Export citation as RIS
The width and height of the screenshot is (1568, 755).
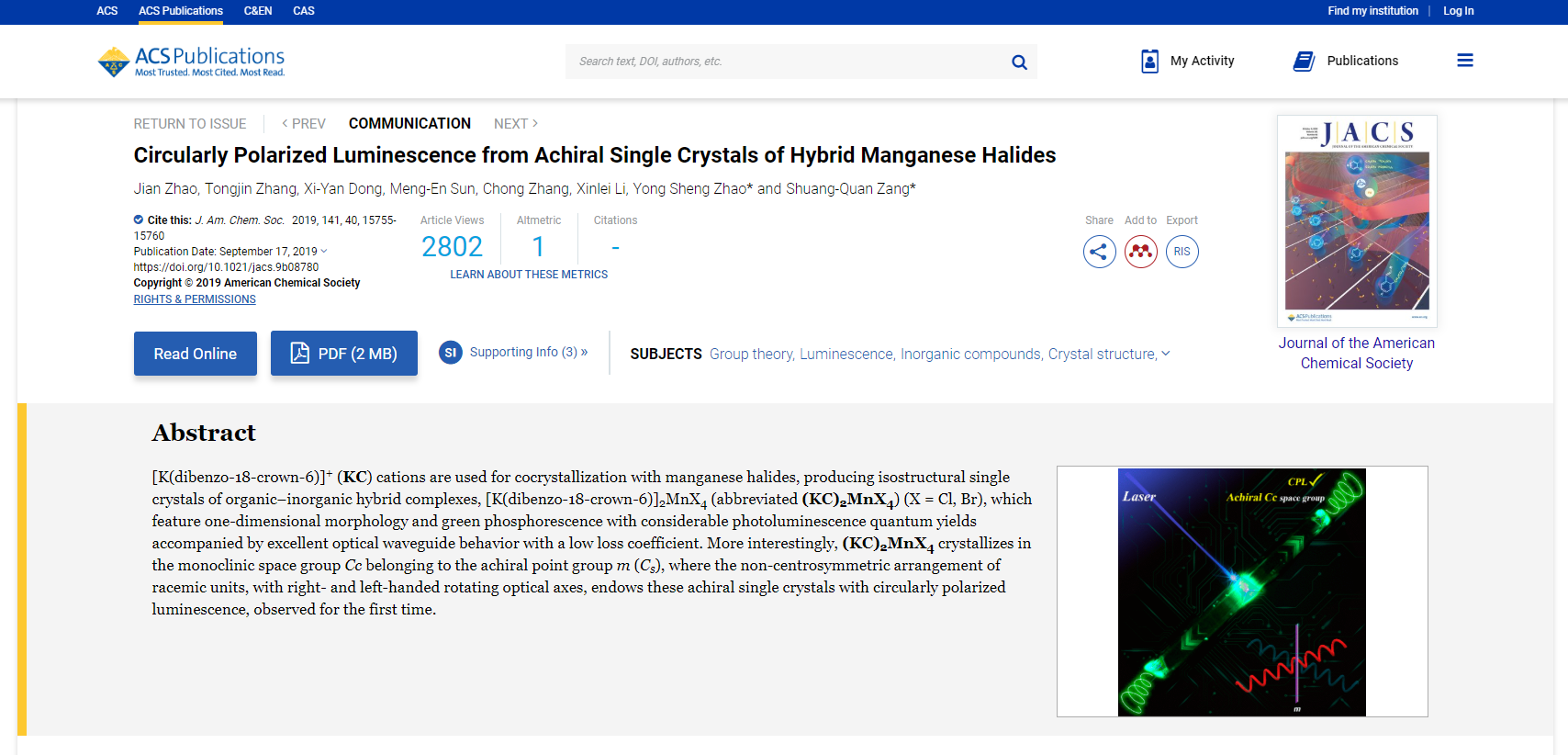click(1182, 252)
